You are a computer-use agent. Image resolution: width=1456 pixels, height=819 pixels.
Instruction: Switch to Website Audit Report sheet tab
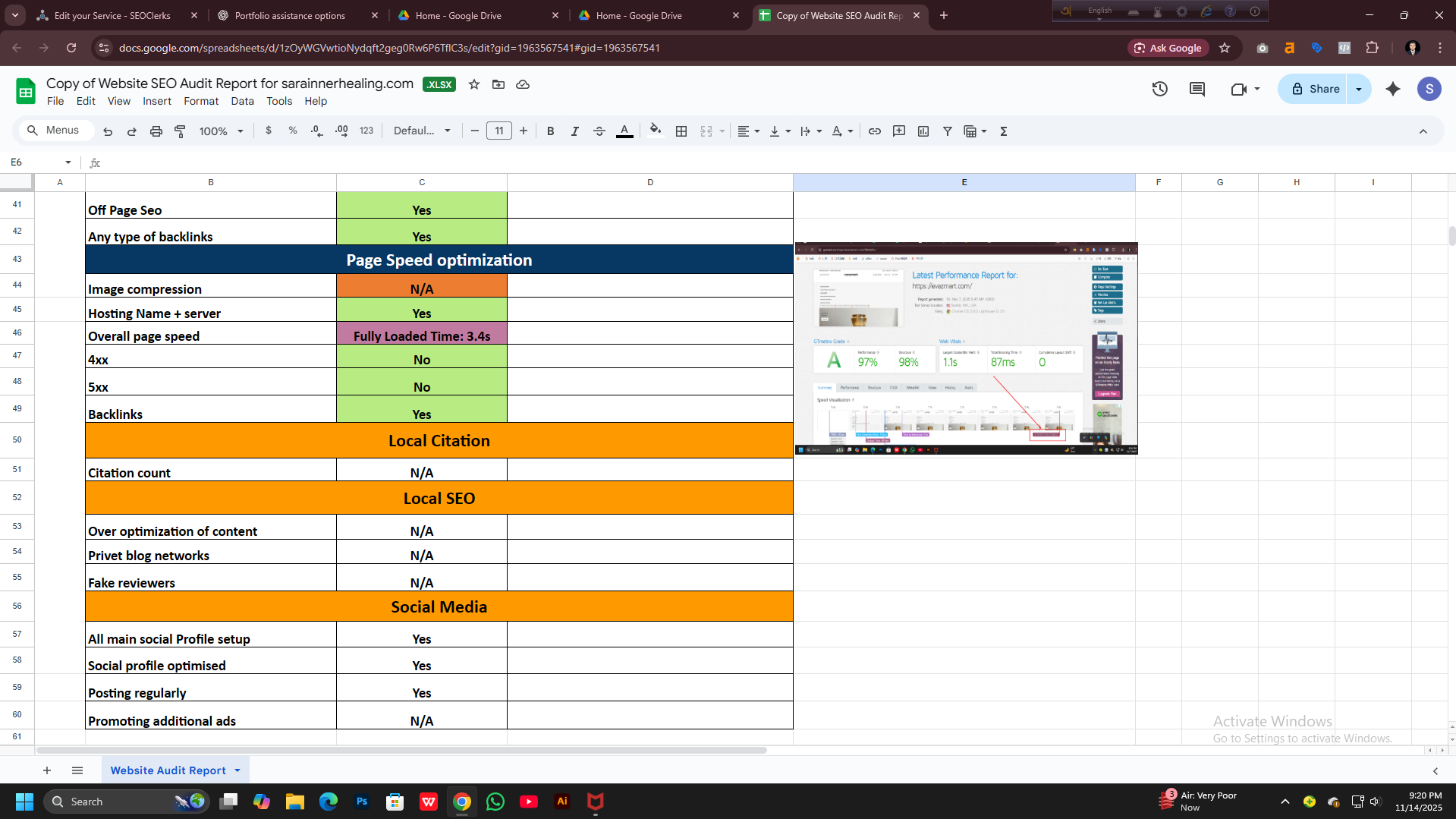coord(168,770)
